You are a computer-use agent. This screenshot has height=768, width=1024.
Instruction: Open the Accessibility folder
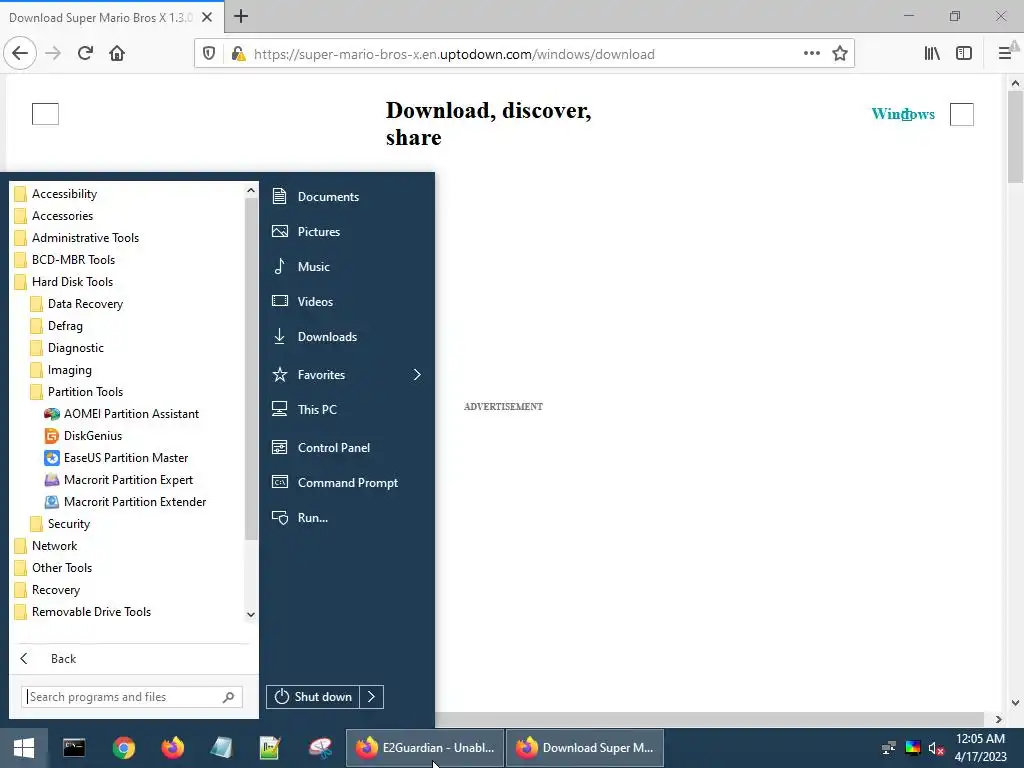[56, 194]
